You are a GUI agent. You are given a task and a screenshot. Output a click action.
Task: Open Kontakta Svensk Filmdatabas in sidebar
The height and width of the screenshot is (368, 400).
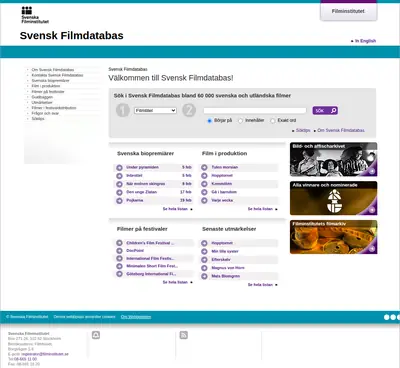click(57, 75)
